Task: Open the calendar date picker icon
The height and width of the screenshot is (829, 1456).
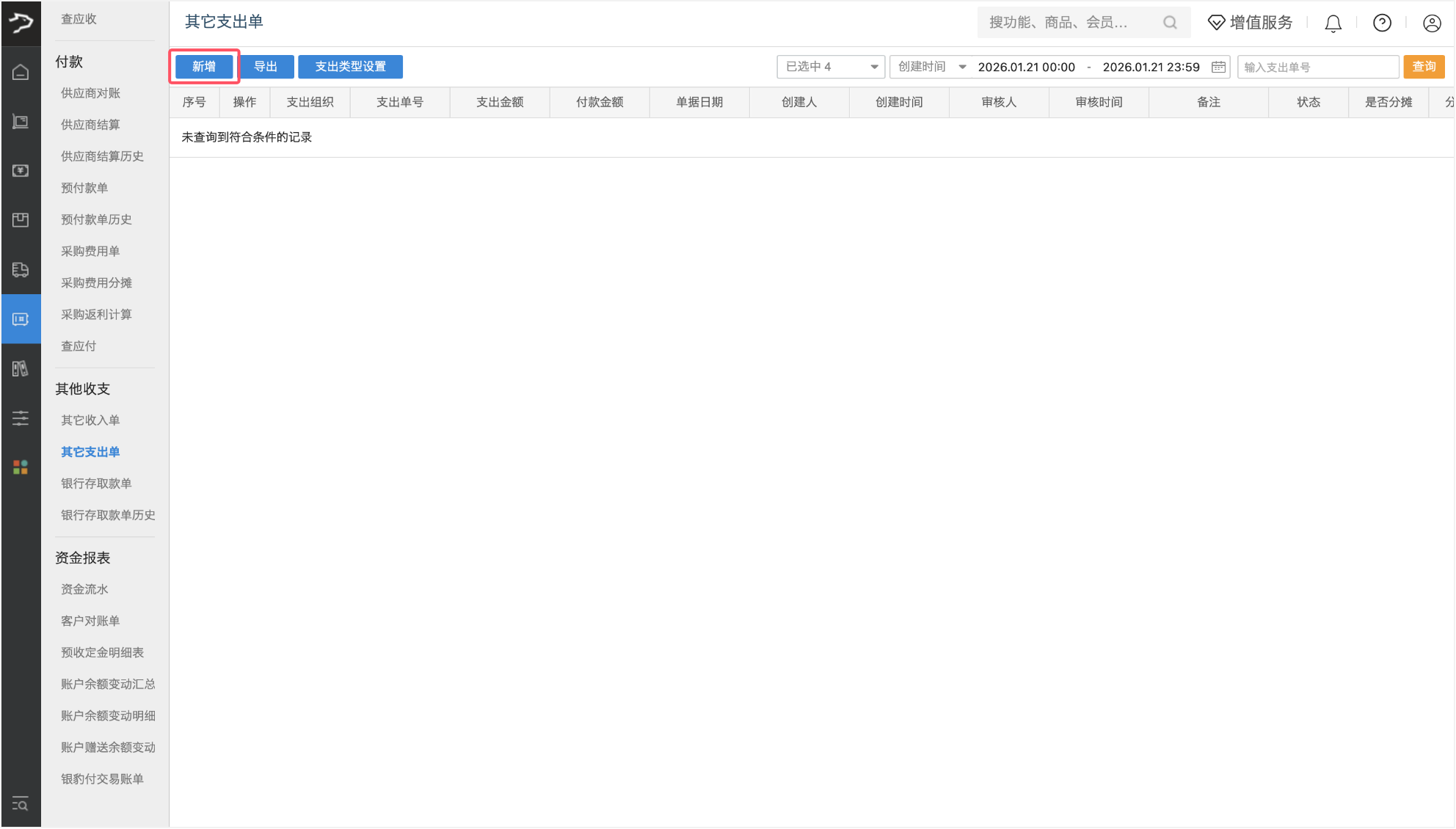Action: pos(1218,67)
